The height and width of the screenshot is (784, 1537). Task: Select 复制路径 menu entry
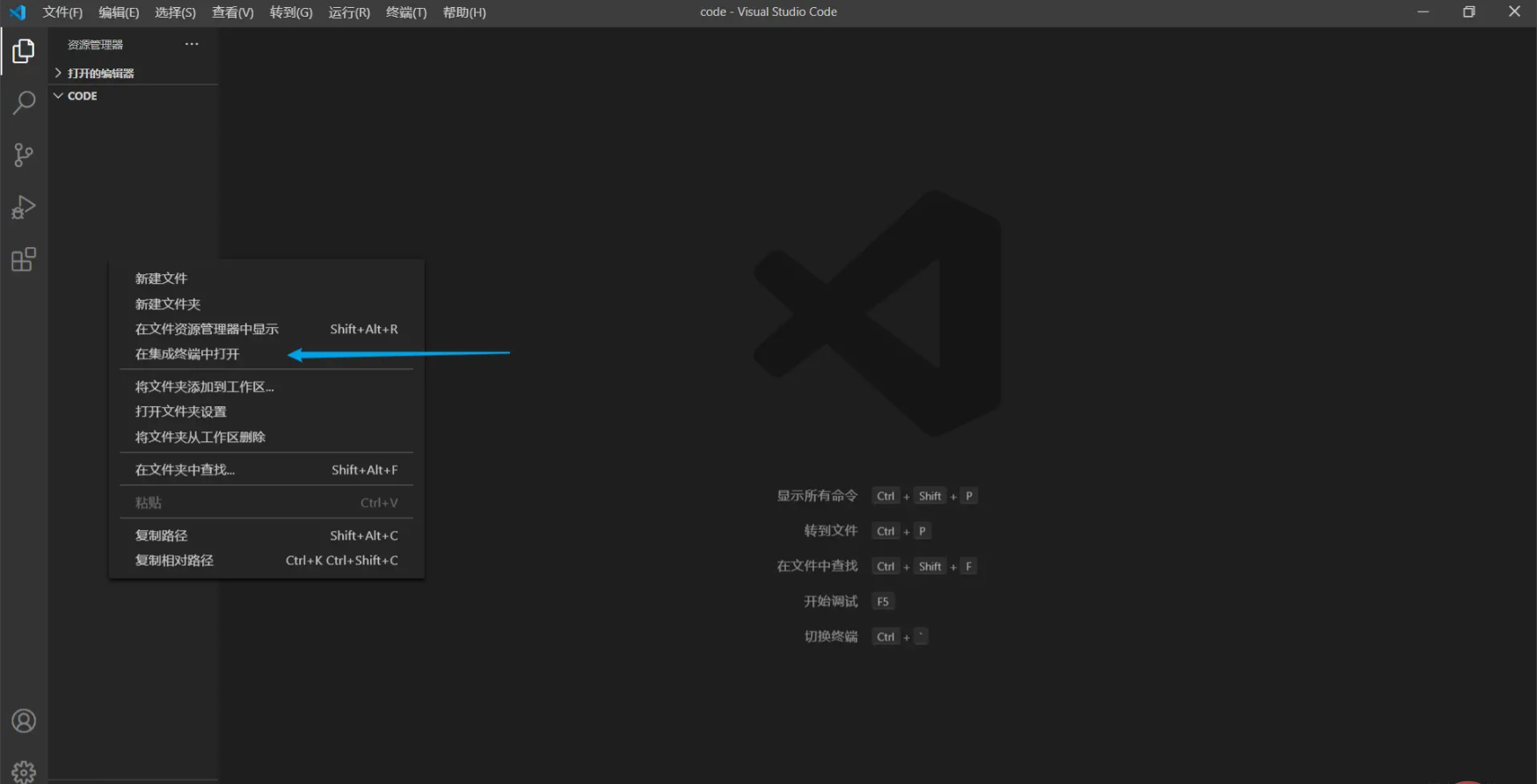pyautogui.click(x=266, y=535)
